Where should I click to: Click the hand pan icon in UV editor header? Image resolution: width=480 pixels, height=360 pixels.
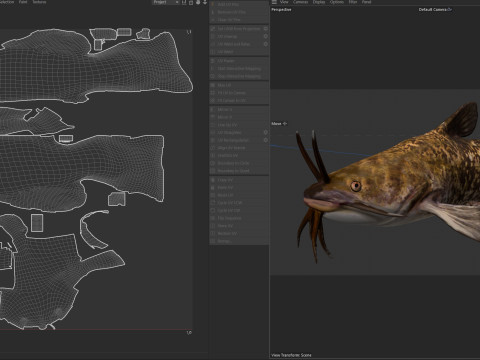point(198,2)
